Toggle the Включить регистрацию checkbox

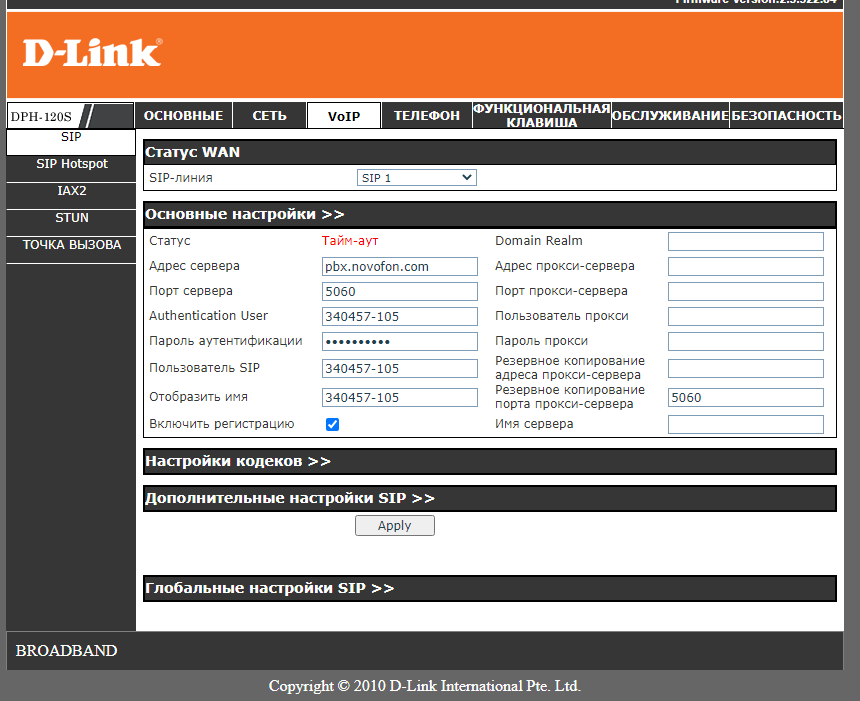click(333, 424)
